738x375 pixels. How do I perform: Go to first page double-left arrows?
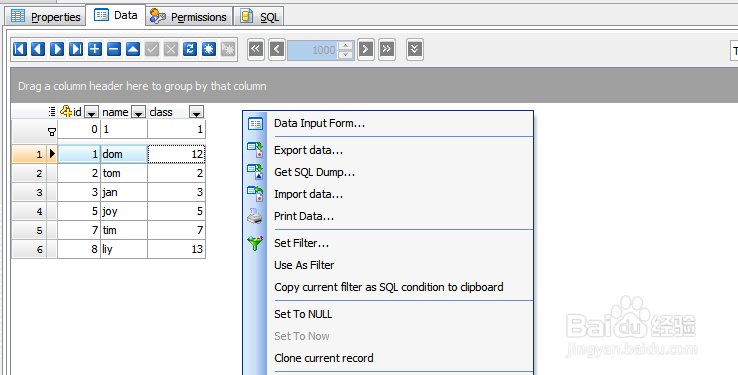point(256,49)
